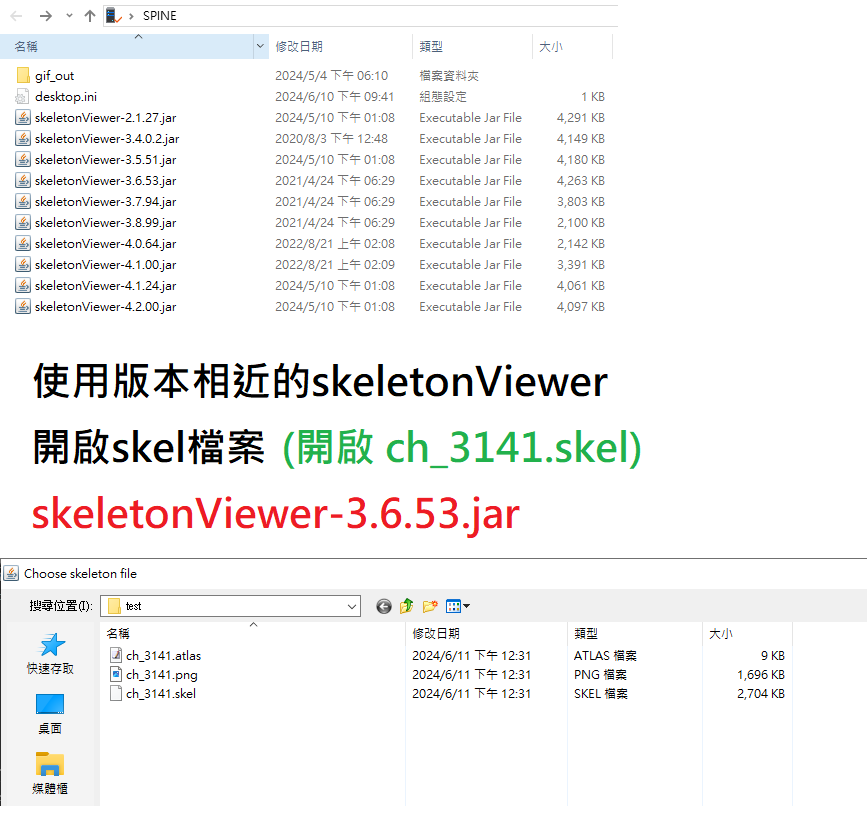Go back in the Choose skeleton file dialog
The image size is (867, 828).
pyautogui.click(x=384, y=606)
